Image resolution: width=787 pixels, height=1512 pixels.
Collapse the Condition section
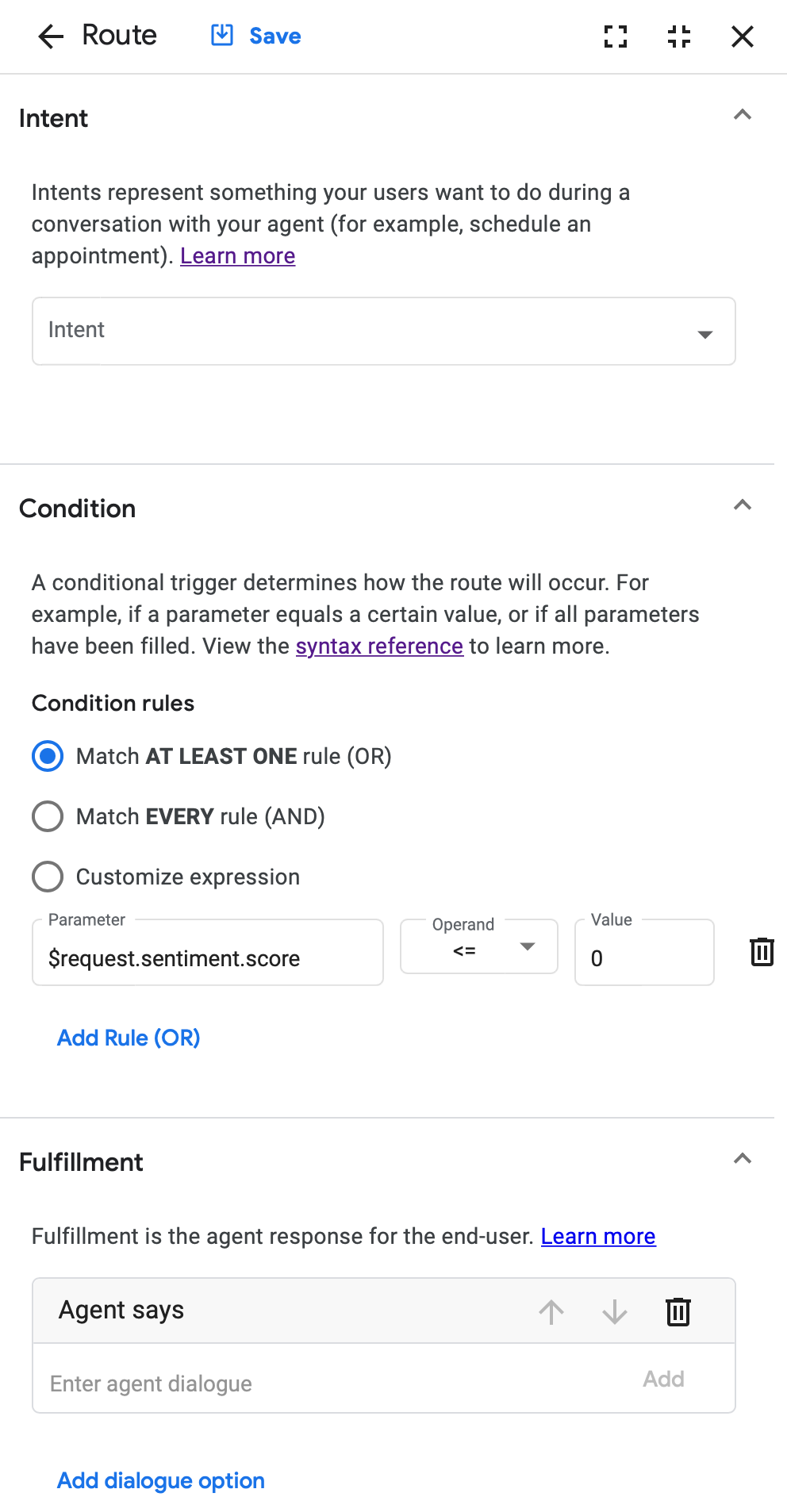[x=743, y=505]
